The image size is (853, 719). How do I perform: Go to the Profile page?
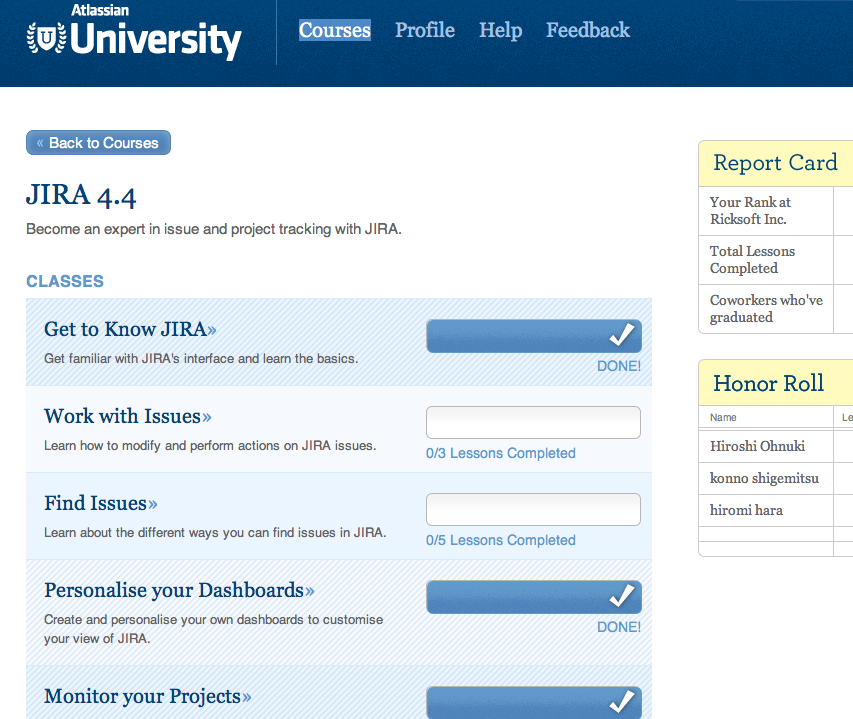tap(425, 30)
